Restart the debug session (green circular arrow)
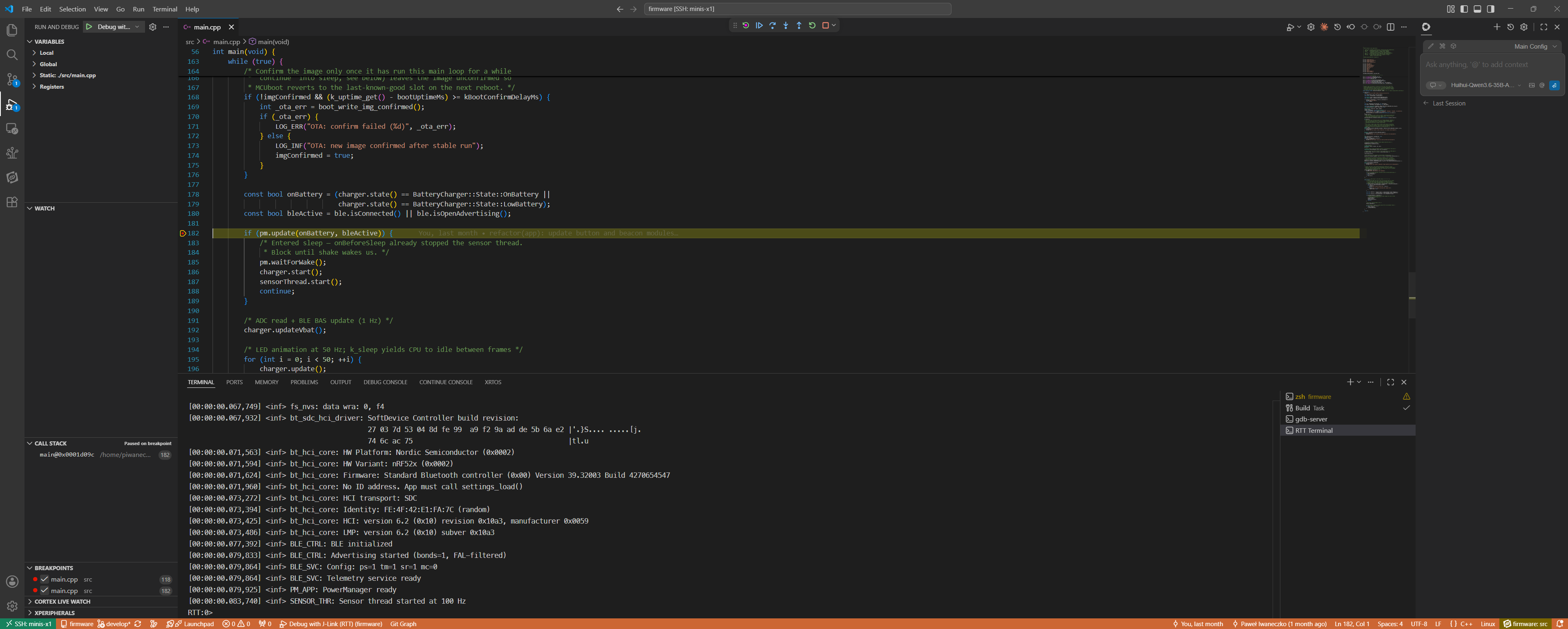This screenshot has width=1568, height=629. coord(812,26)
